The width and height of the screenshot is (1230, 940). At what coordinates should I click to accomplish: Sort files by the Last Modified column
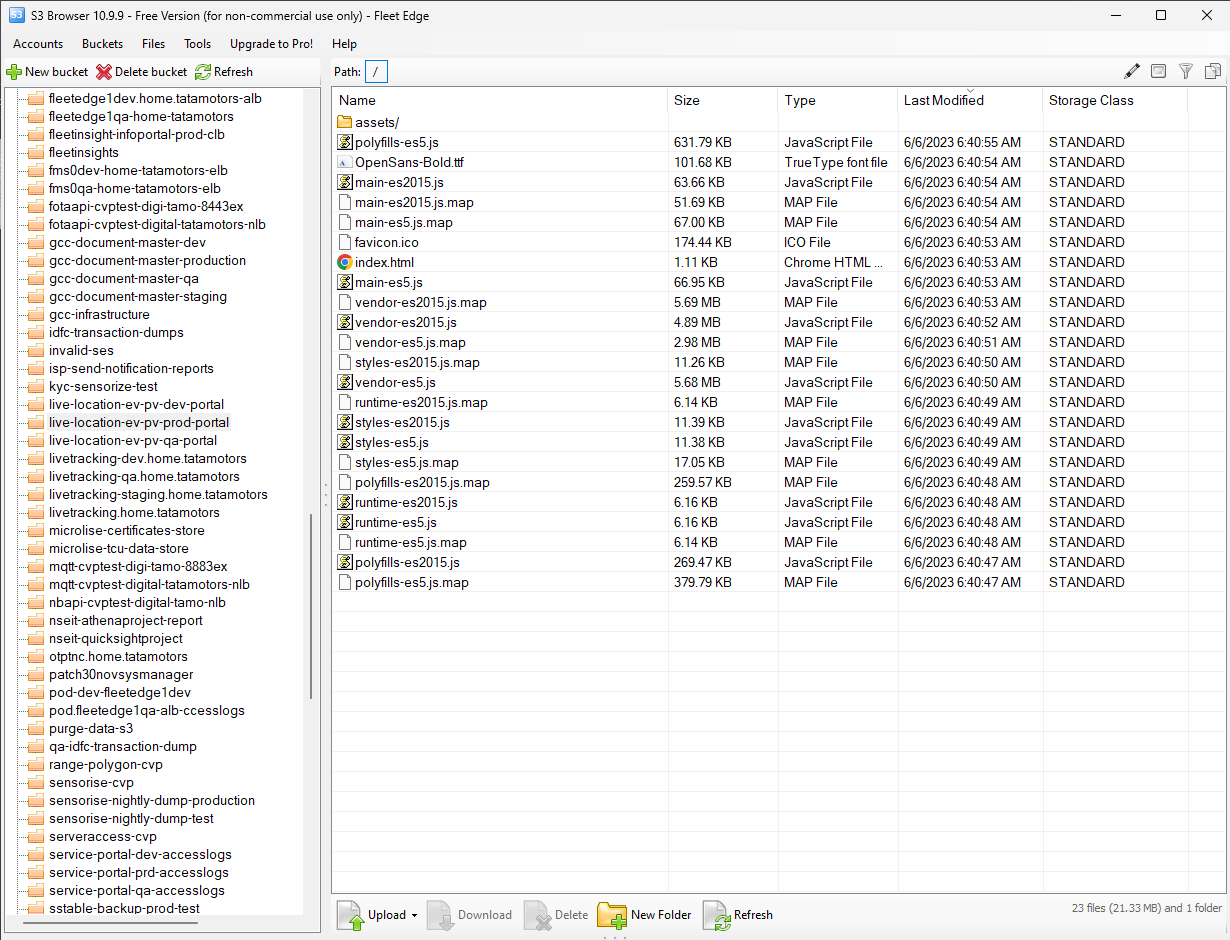point(943,100)
